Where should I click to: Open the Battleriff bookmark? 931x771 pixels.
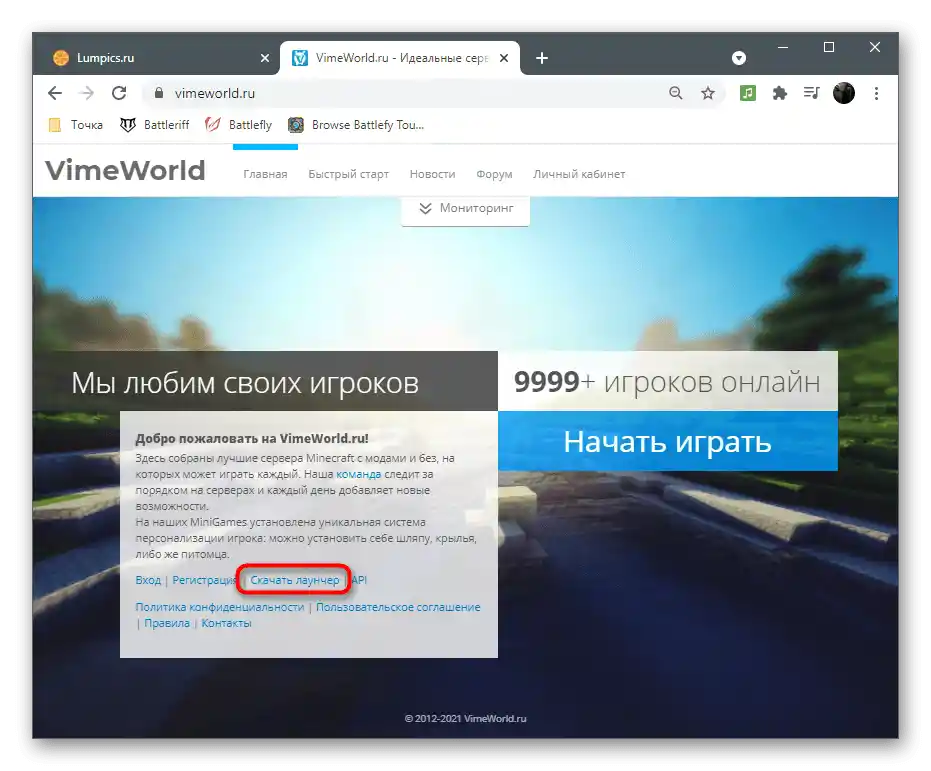pyautogui.click(x=155, y=125)
